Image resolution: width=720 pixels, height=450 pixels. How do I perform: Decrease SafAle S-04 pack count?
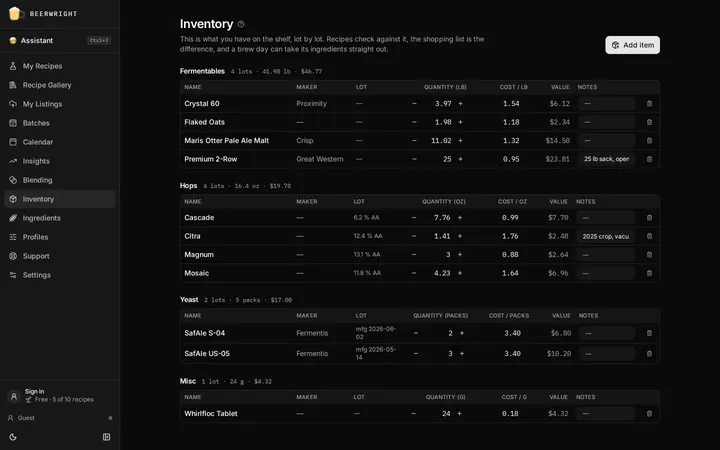pyautogui.click(x=416, y=333)
